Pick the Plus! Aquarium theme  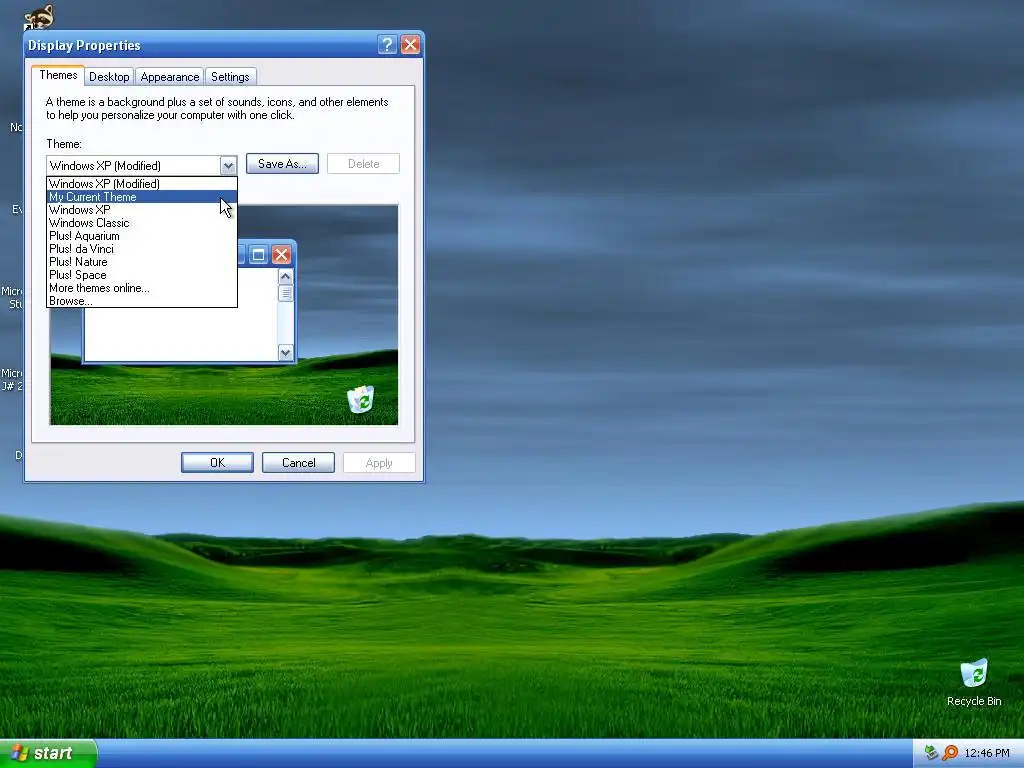(x=142, y=236)
